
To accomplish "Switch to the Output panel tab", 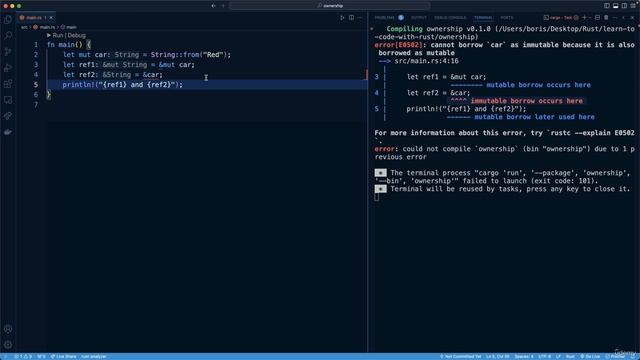I will pos(418,18).
